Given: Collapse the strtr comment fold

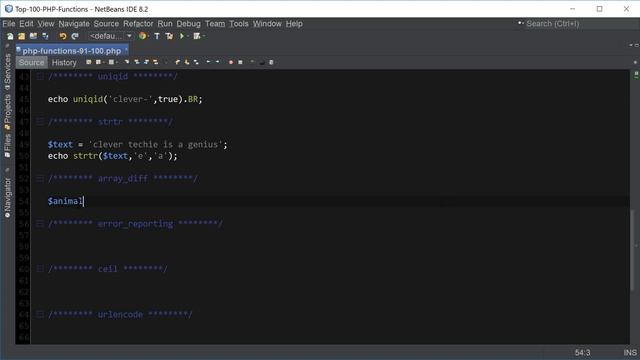Looking at the screenshot, I should coord(40,121).
